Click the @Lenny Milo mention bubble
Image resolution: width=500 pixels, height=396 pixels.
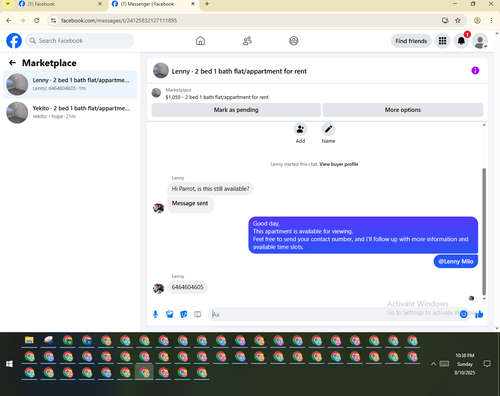pyautogui.click(x=456, y=261)
